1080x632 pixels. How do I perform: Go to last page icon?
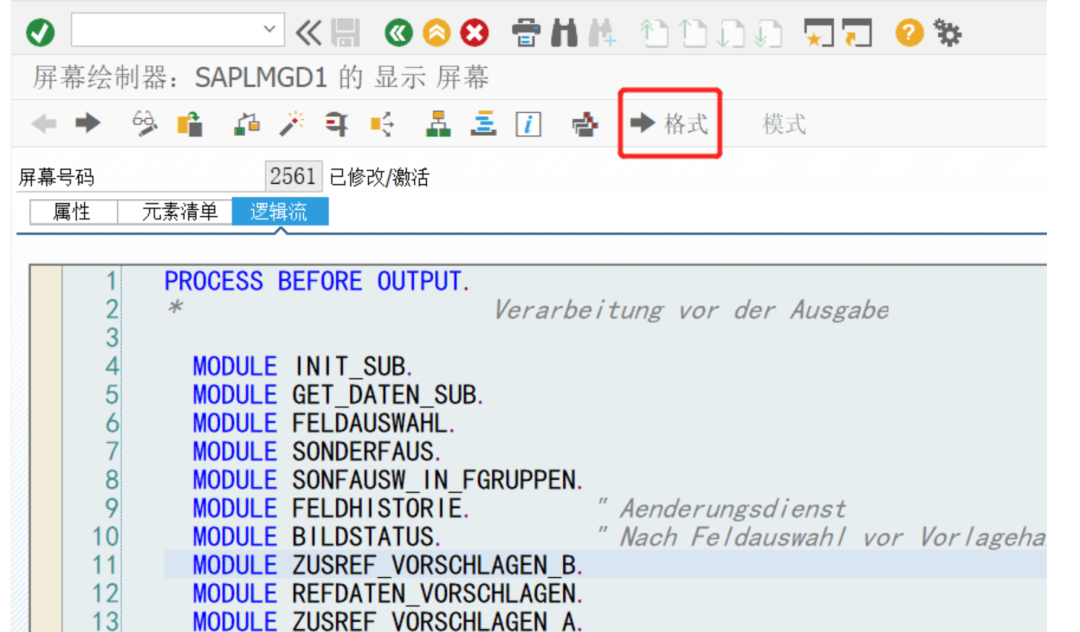[767, 32]
